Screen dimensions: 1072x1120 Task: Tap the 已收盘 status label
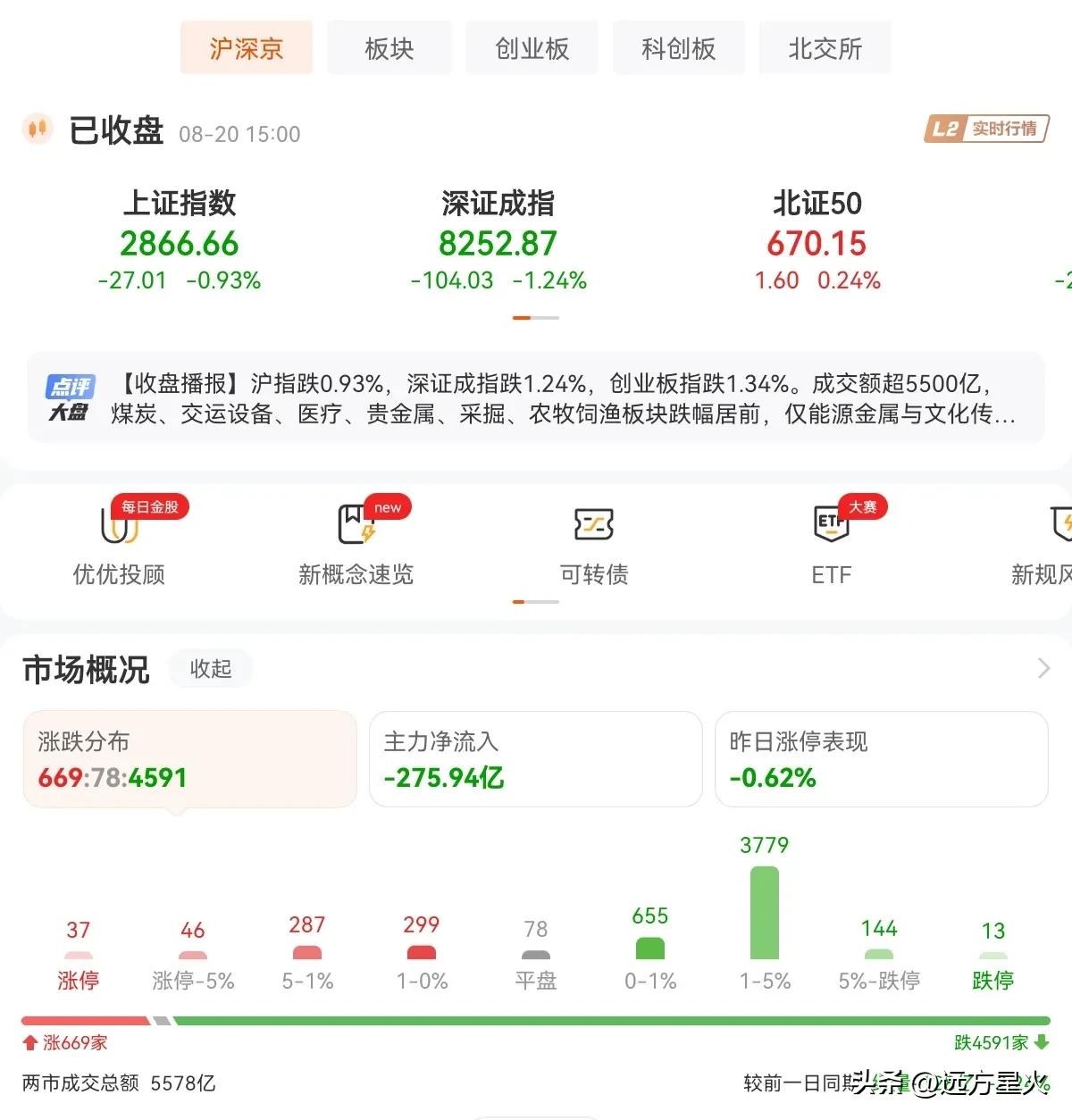(x=117, y=130)
